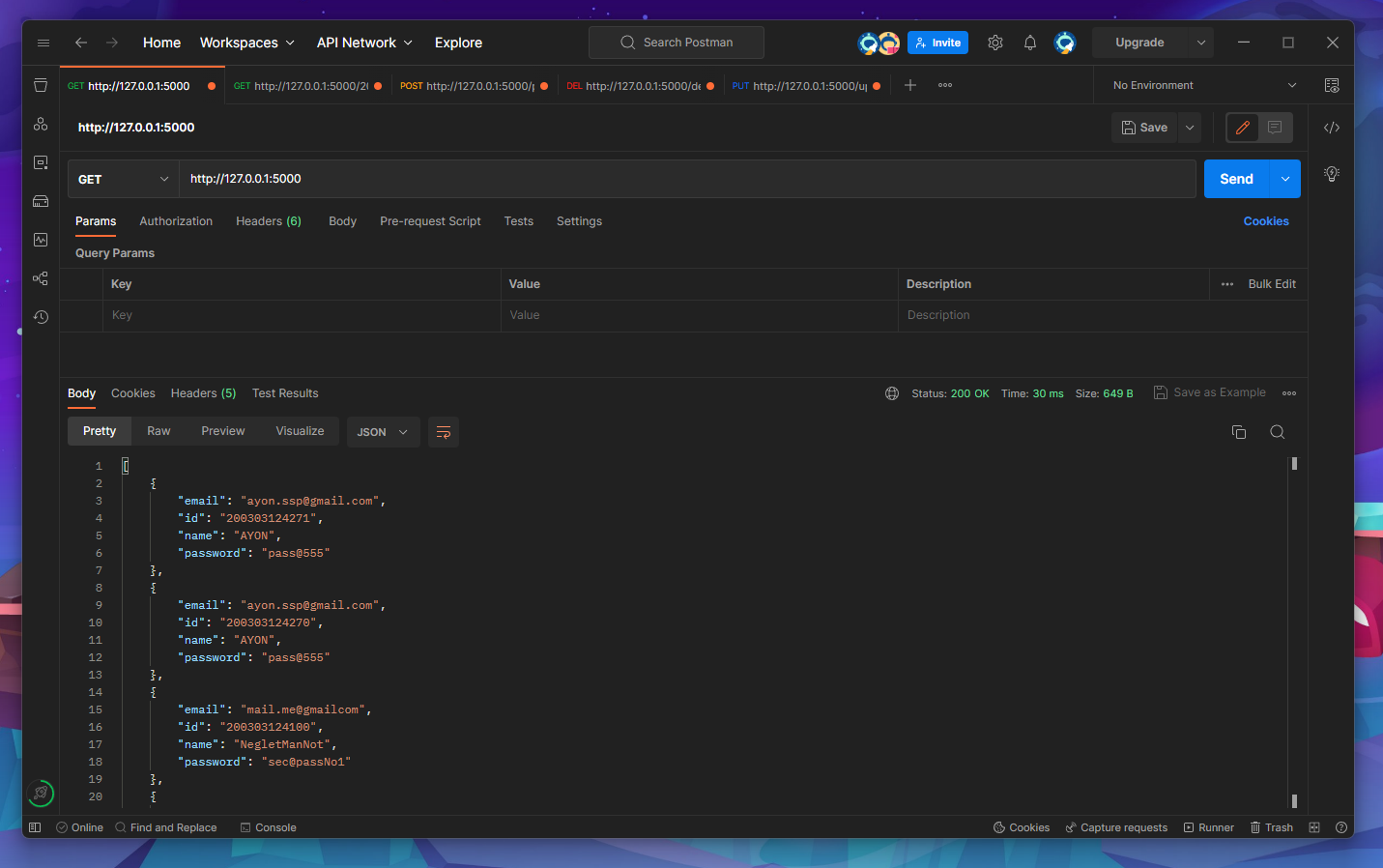
Task: Open the History sidebar panel
Action: point(41,317)
